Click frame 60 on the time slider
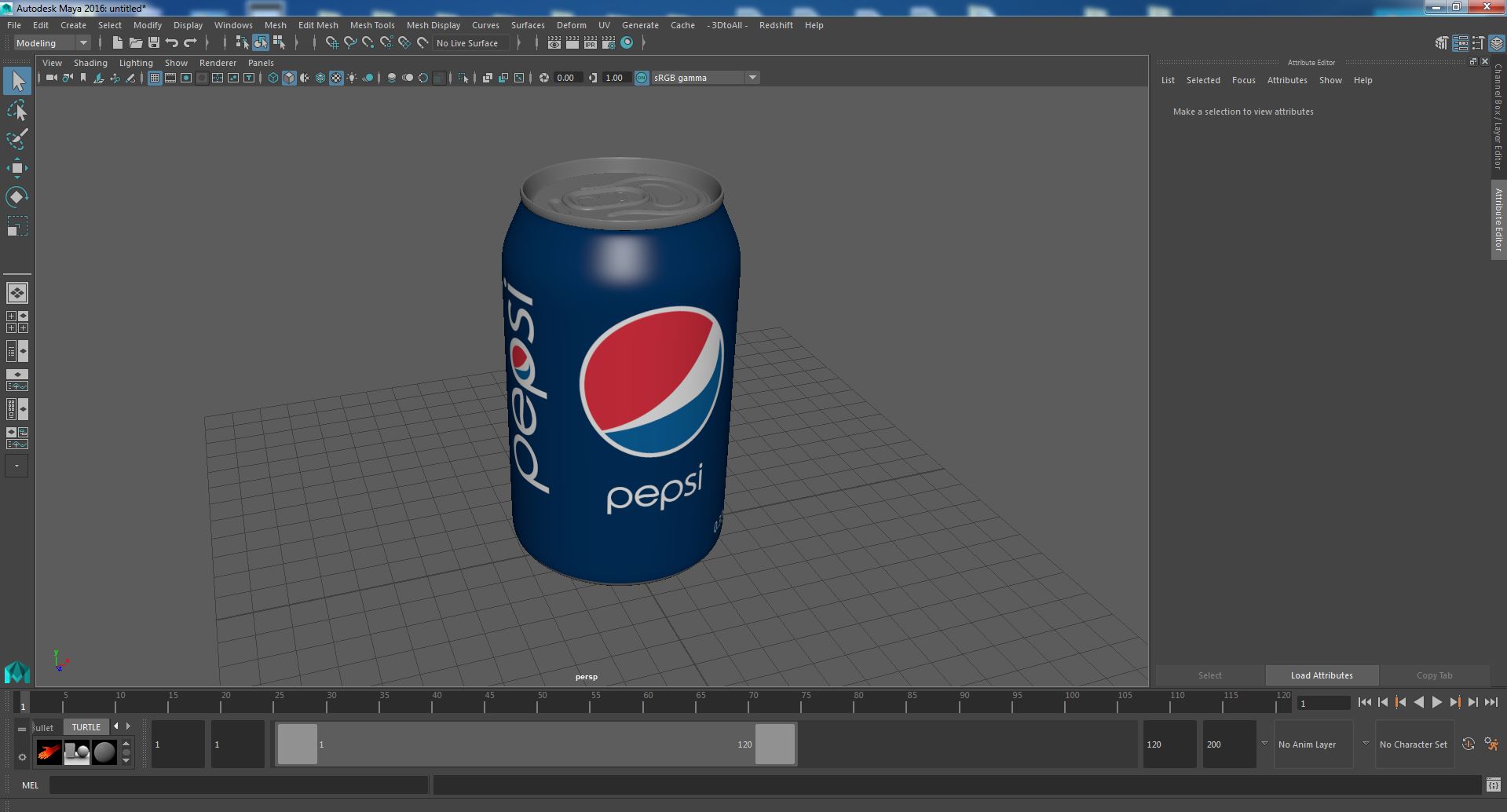This screenshot has height=812, width=1507. point(648,702)
